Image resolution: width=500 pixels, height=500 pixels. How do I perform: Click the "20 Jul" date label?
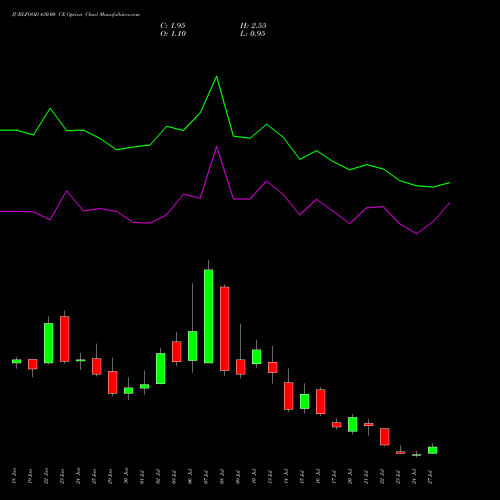[x=350, y=477]
